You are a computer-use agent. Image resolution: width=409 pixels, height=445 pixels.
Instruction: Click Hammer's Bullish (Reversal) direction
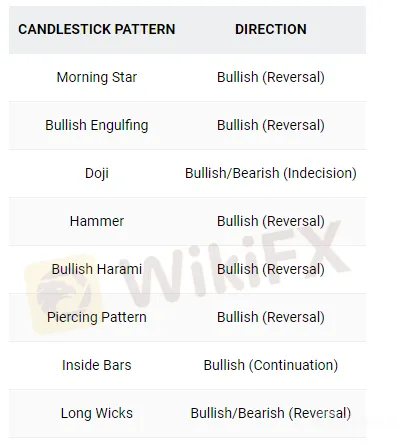pos(271,221)
